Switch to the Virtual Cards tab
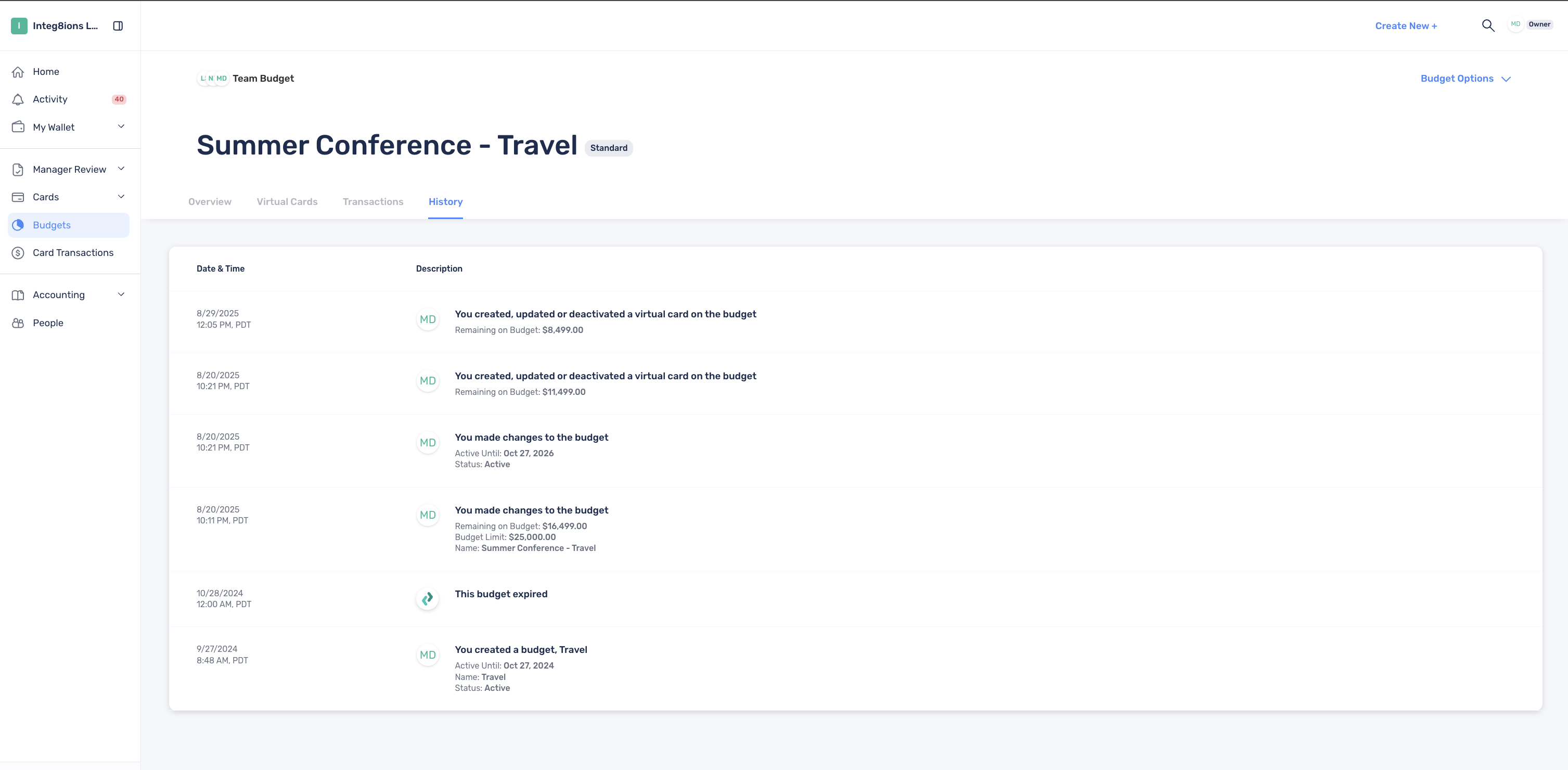The width and height of the screenshot is (1568, 770). point(287,202)
